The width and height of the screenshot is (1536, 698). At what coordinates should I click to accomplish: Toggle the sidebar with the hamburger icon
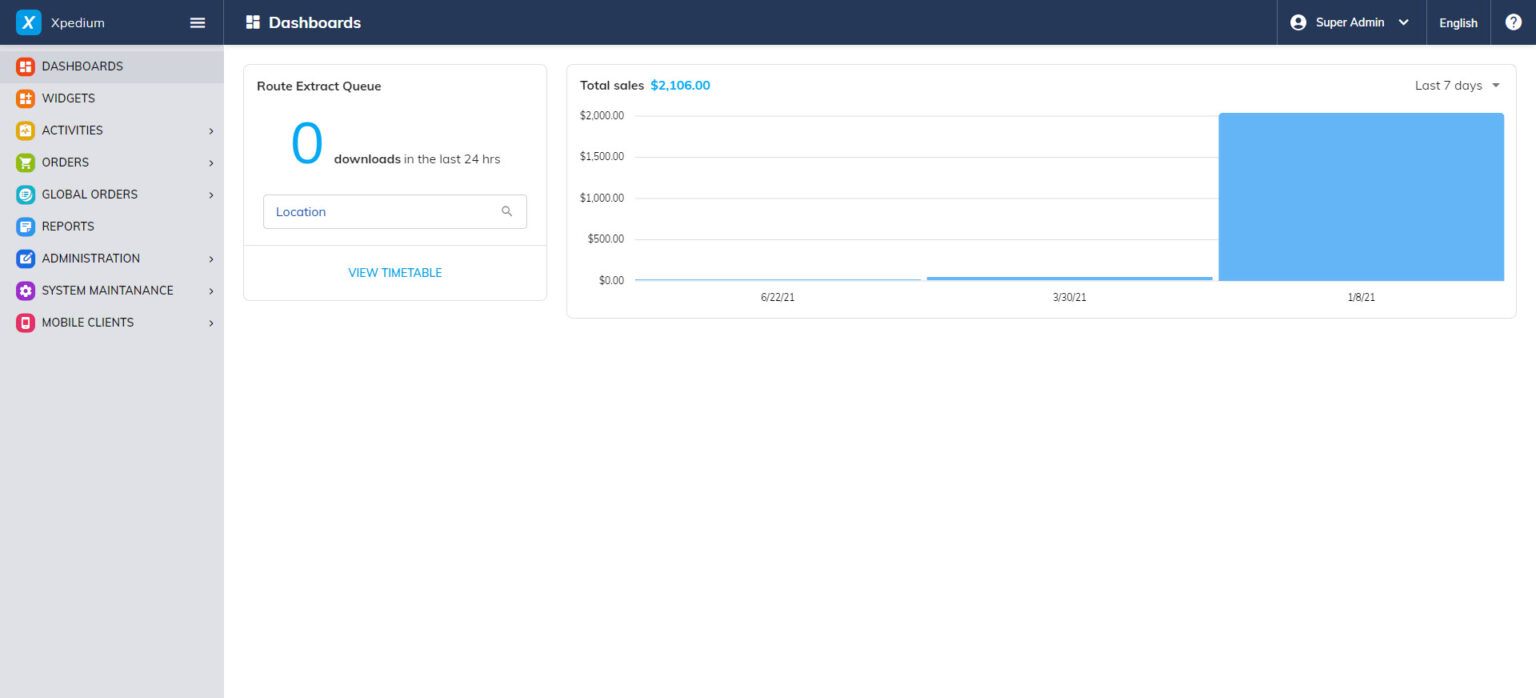[197, 22]
